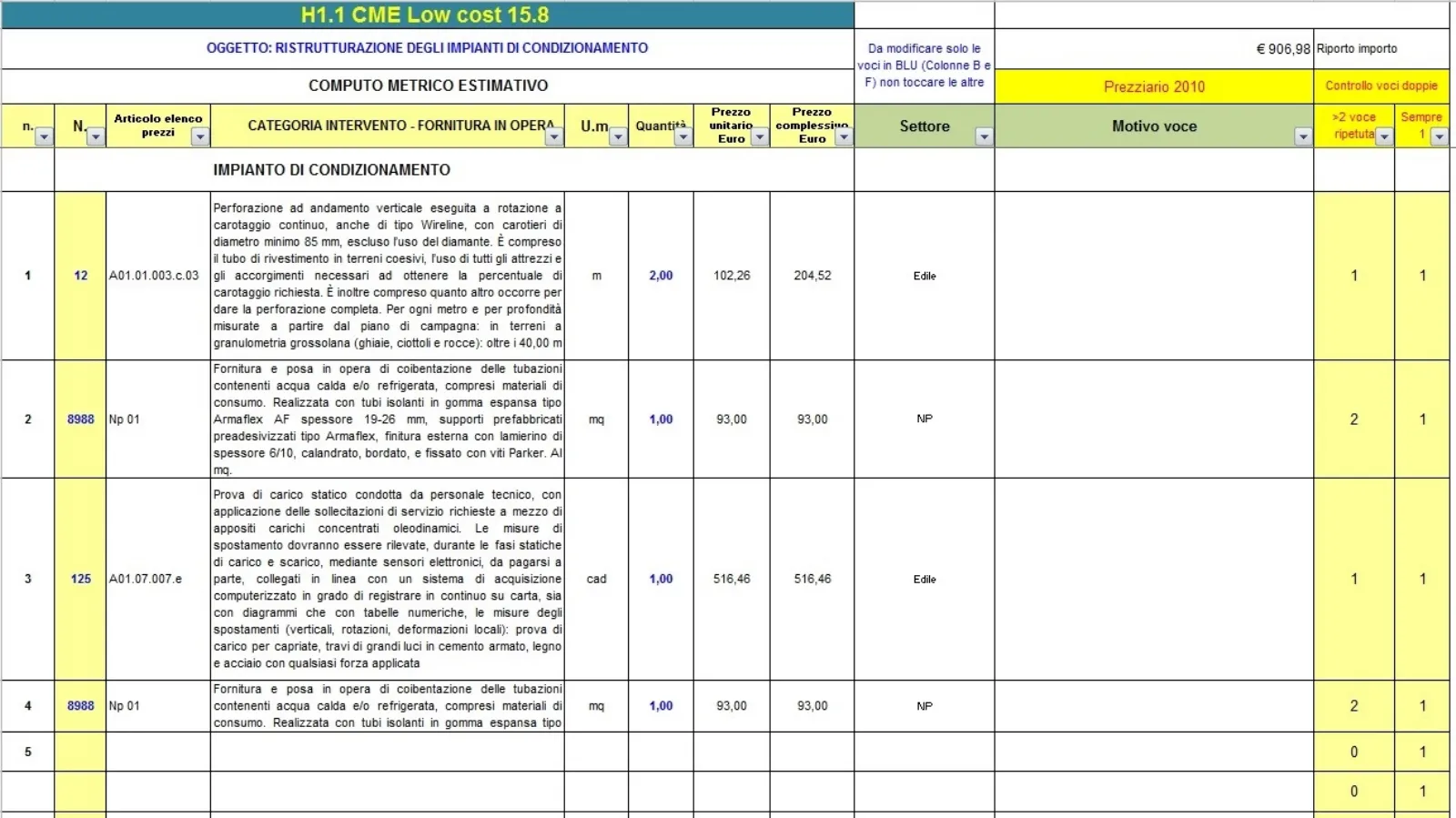Select the mq unit cell in row 4

[x=596, y=706]
